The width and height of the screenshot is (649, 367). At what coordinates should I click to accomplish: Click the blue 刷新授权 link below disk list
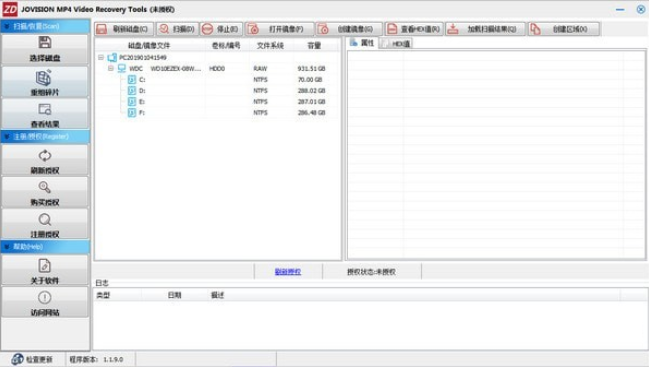288,272
